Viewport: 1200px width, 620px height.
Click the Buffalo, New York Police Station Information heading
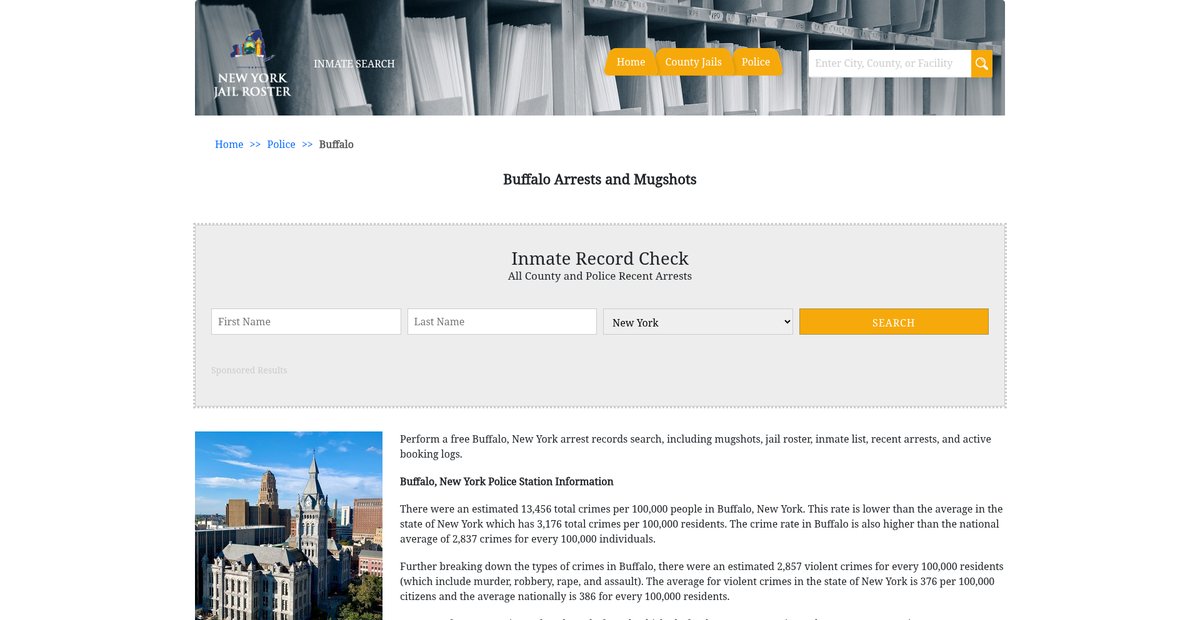pos(507,482)
